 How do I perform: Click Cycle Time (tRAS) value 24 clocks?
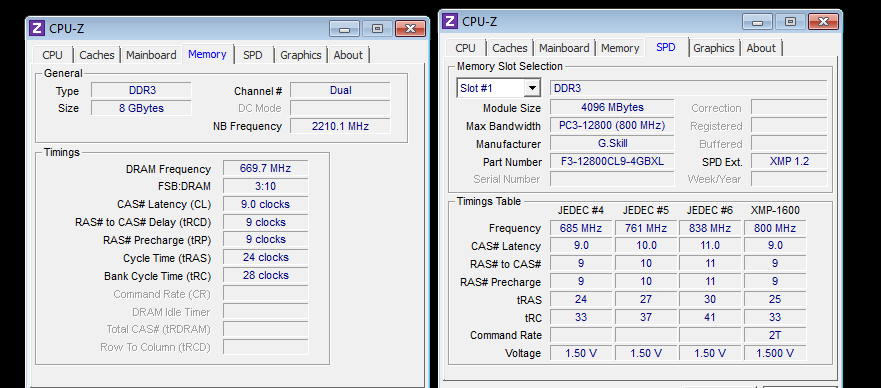point(265,258)
